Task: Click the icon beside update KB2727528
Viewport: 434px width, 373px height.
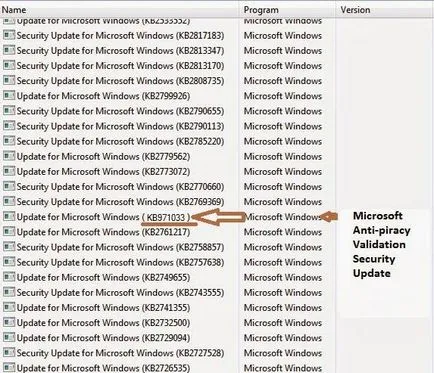Action: pos(9,352)
